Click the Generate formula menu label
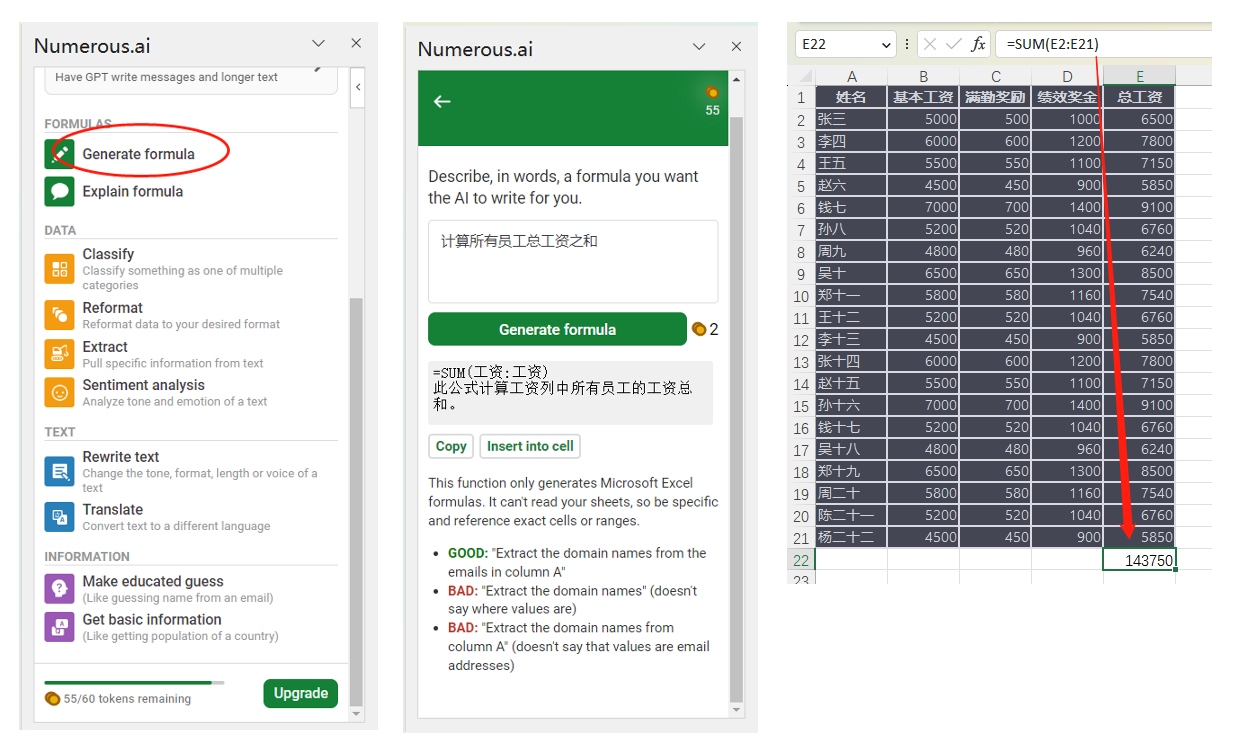 (x=138, y=154)
